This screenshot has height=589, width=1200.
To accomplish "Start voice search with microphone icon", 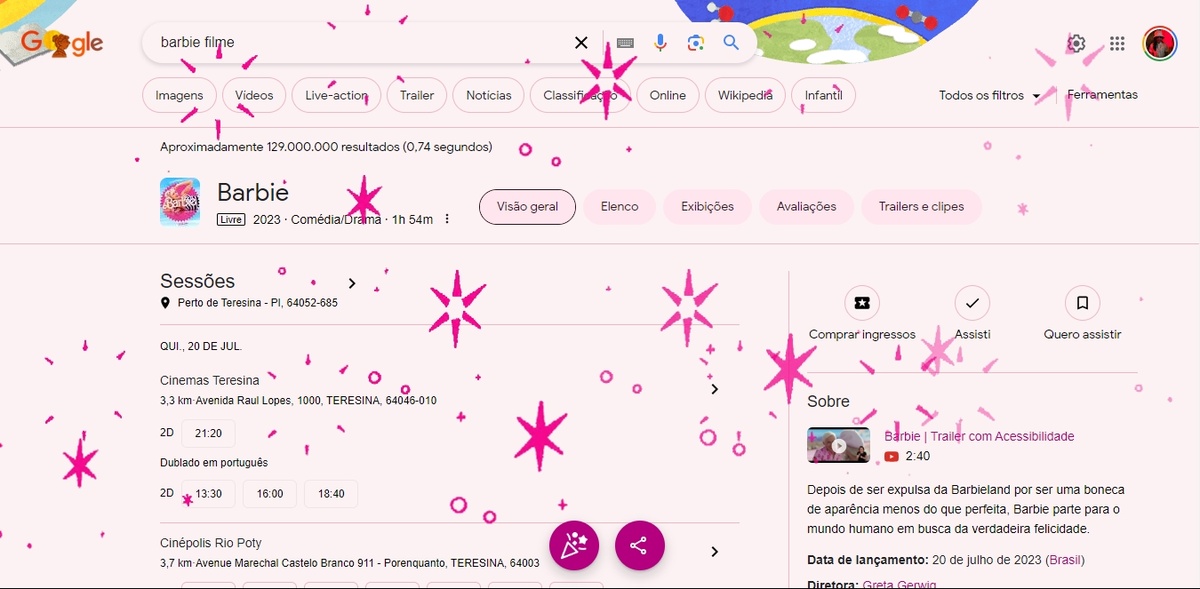I will pos(660,43).
